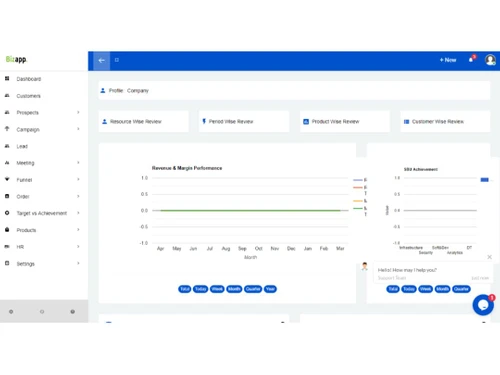Image resolution: width=500 pixels, height=375 pixels.
Task: Select Month filter under Revenue & Margin chart
Action: coord(234,289)
